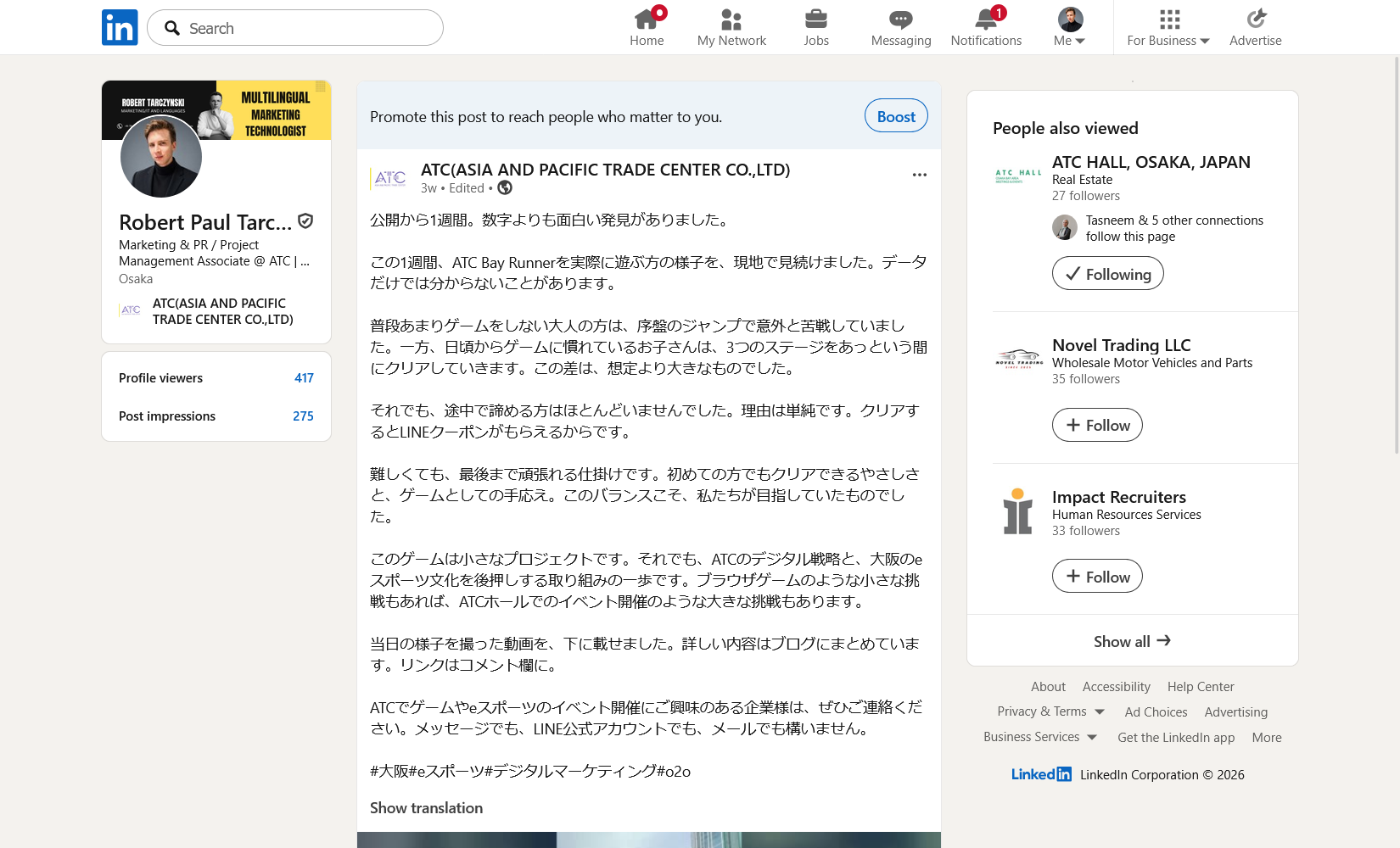Click "27 followers" under ATC Hall
The width and height of the screenshot is (1400, 848).
pyautogui.click(x=1086, y=196)
